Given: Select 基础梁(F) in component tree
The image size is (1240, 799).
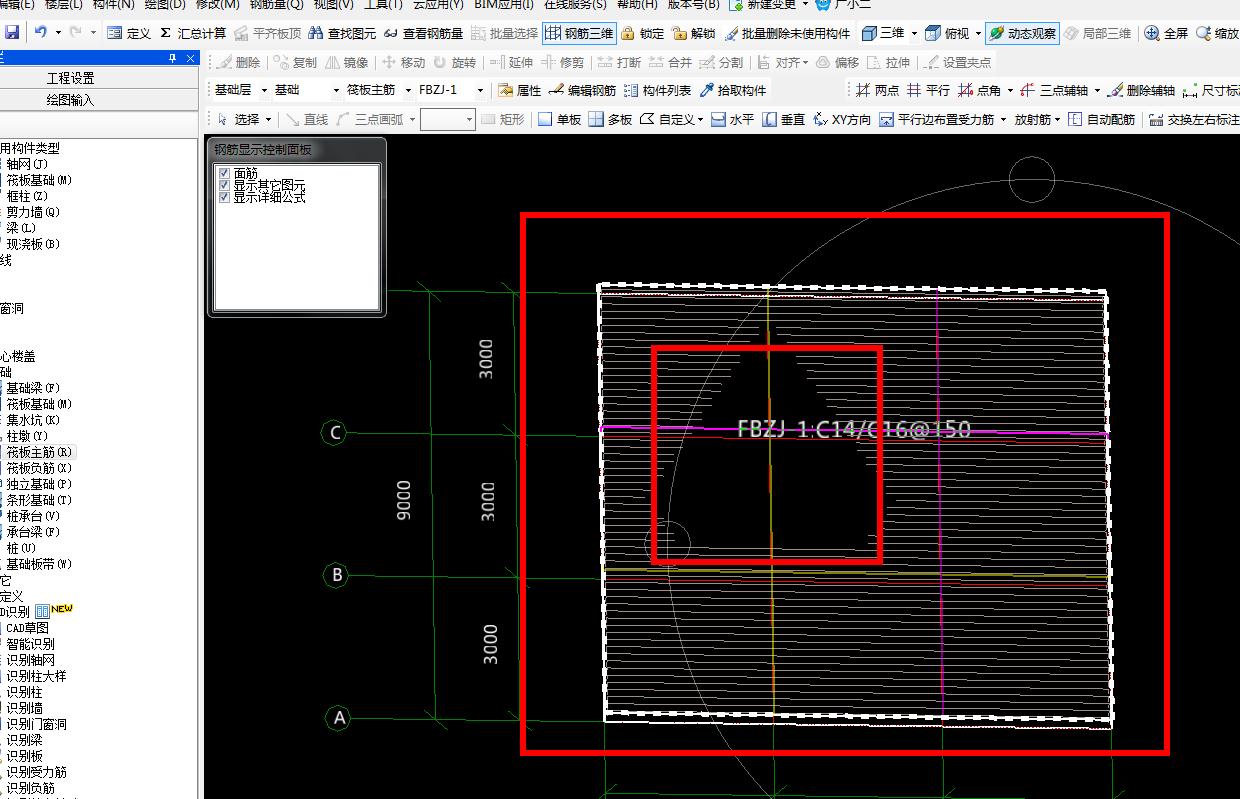Looking at the screenshot, I should [33, 388].
